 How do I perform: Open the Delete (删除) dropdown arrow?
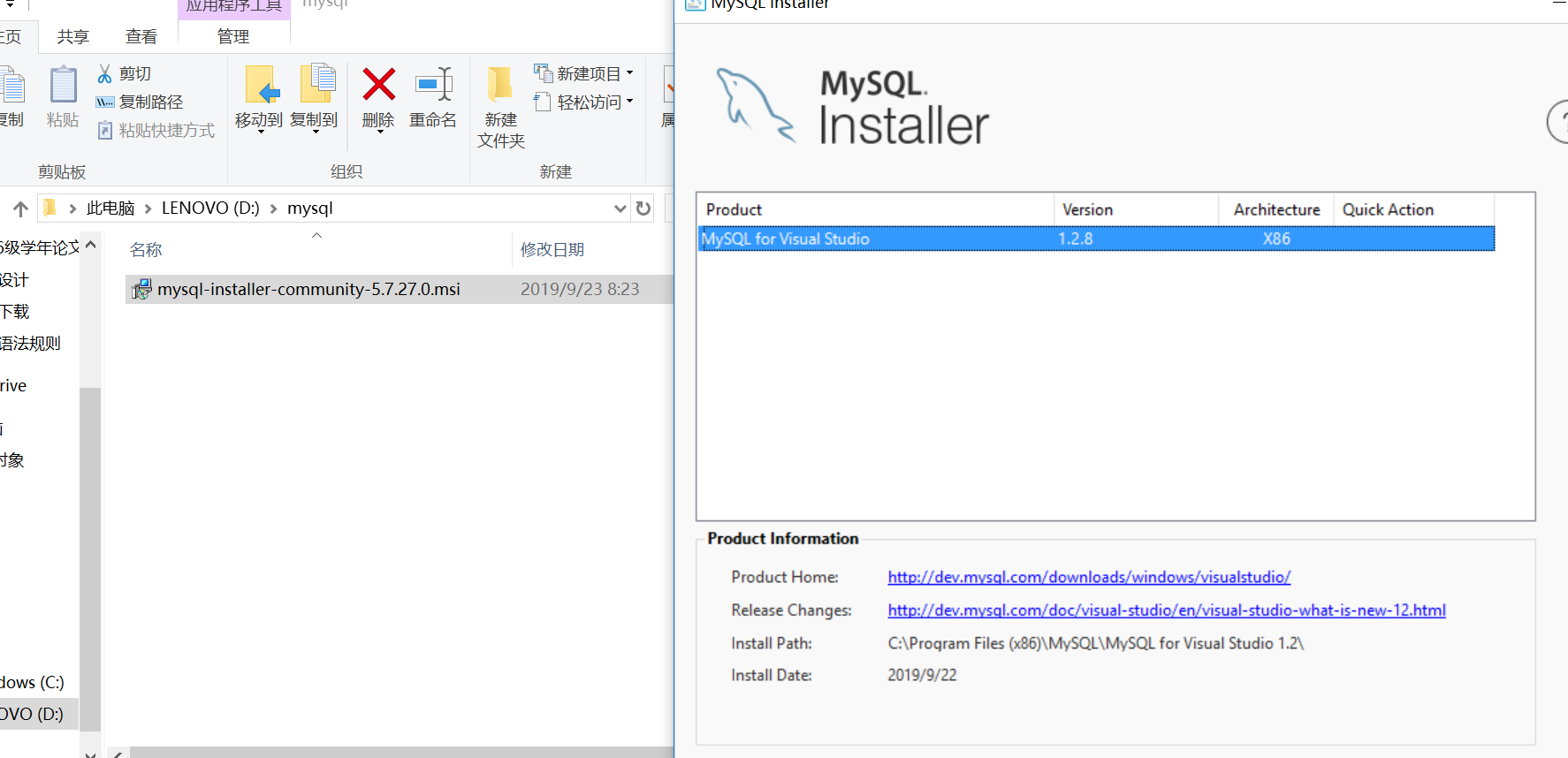pyautogui.click(x=379, y=132)
